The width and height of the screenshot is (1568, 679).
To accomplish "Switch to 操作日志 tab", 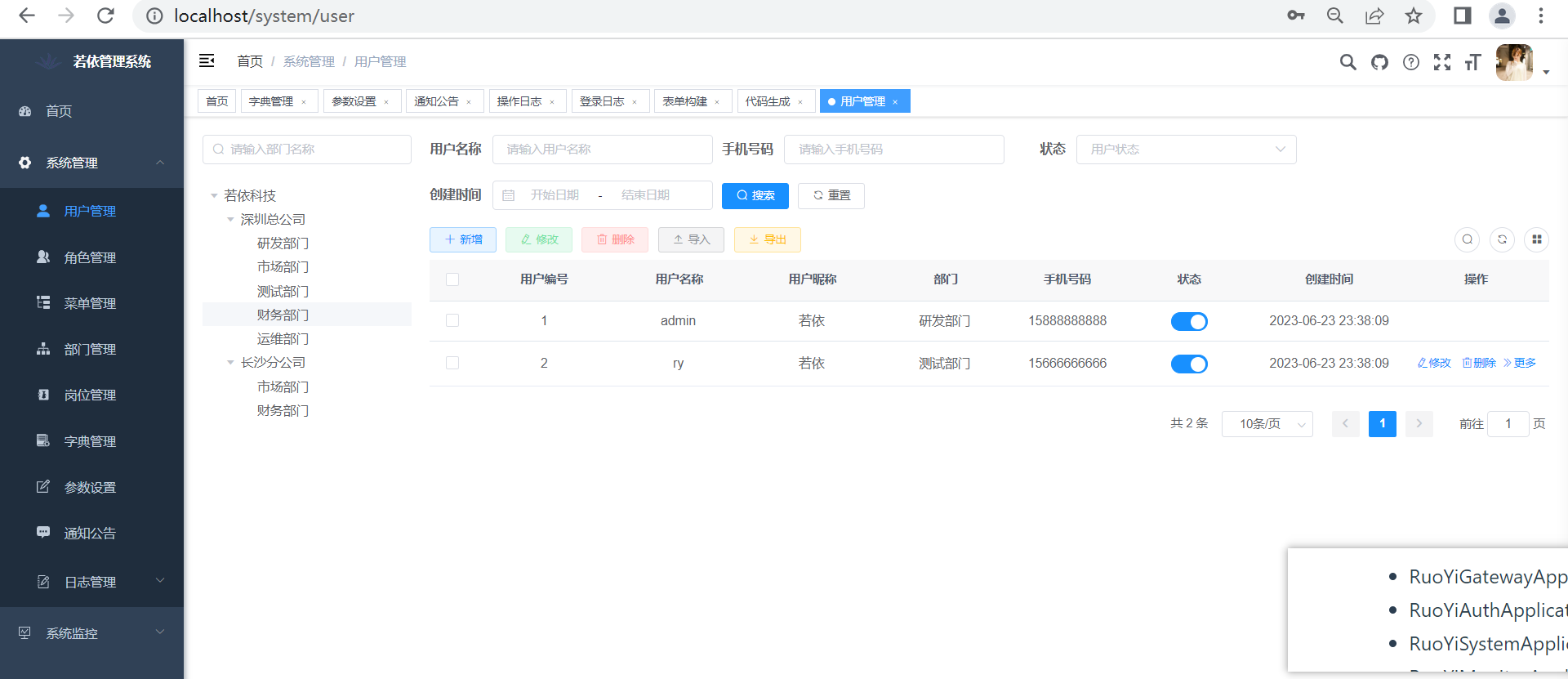I will click(527, 101).
